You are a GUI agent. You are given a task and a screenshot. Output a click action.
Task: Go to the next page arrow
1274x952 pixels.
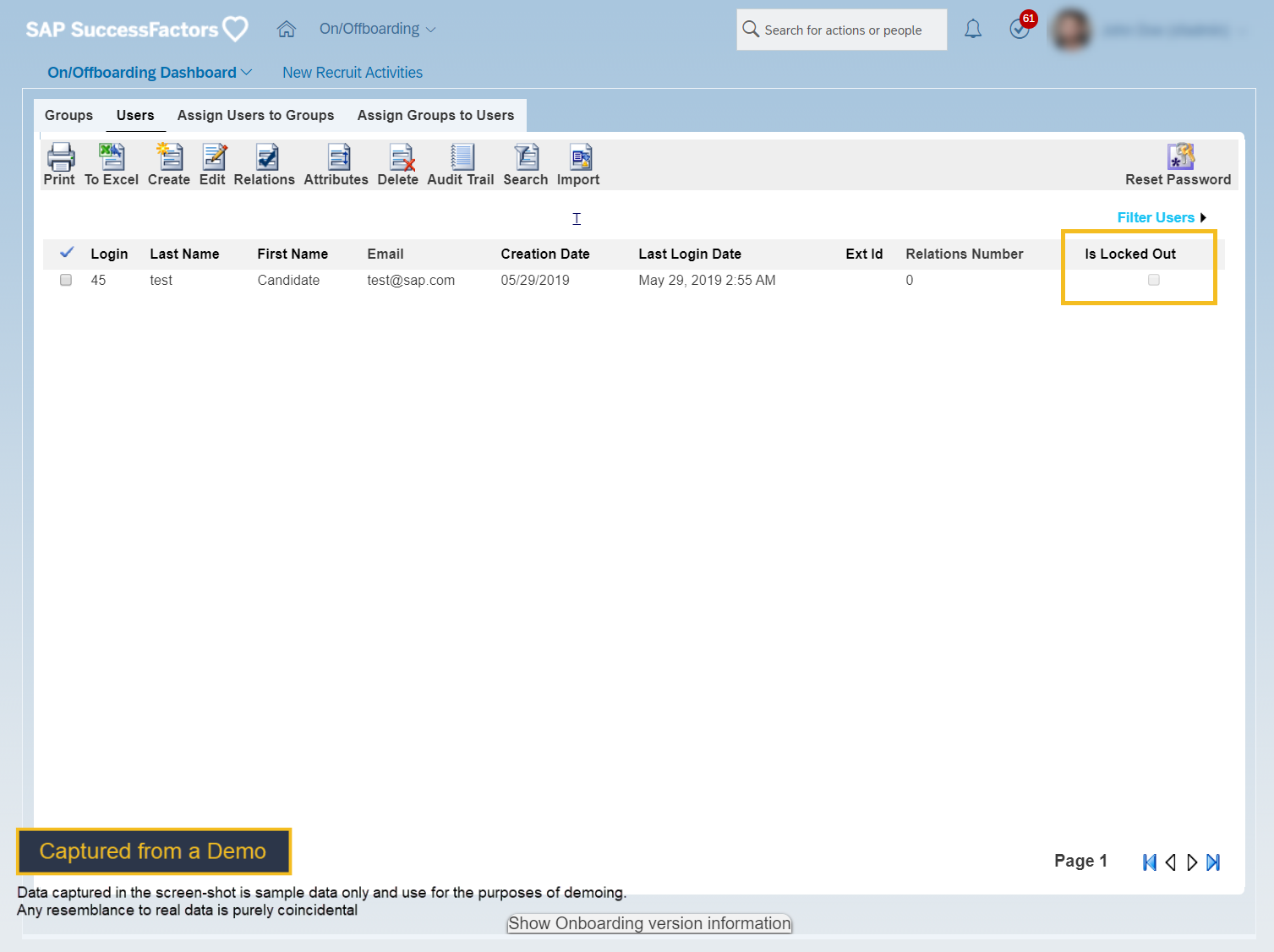point(1192,862)
